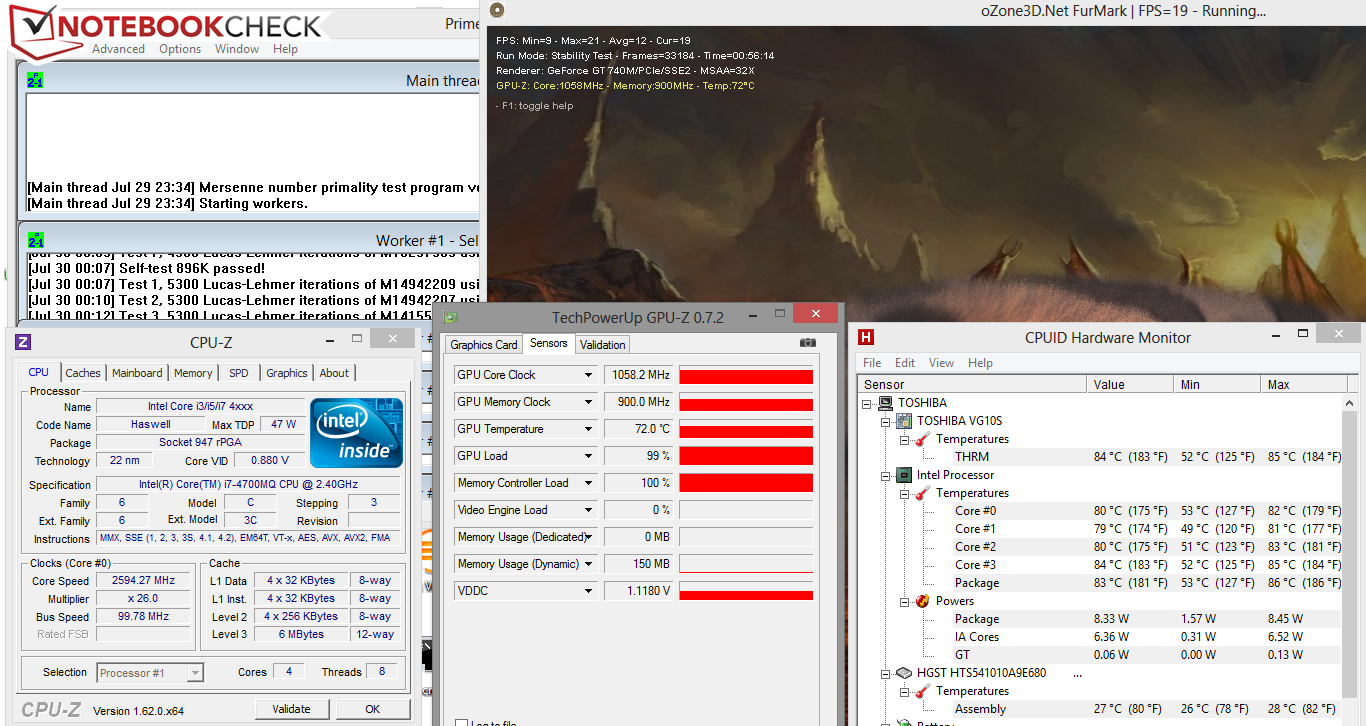
Task: Click the TOSHIBA VG10S mainboard icon
Action: pyautogui.click(x=903, y=421)
